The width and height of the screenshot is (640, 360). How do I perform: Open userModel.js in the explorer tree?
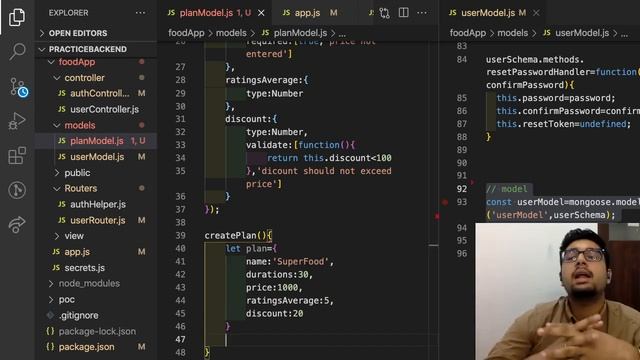[97, 157]
